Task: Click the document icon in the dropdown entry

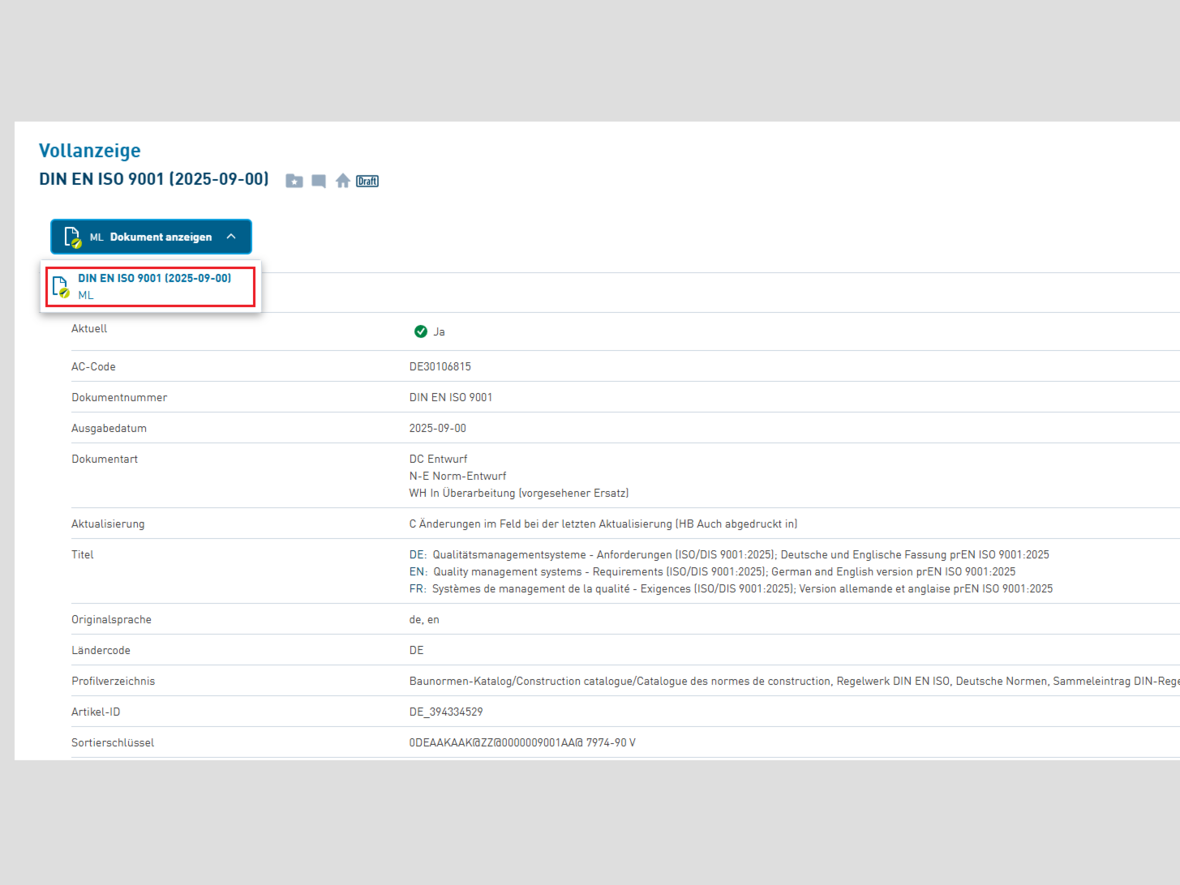Action: point(60,287)
